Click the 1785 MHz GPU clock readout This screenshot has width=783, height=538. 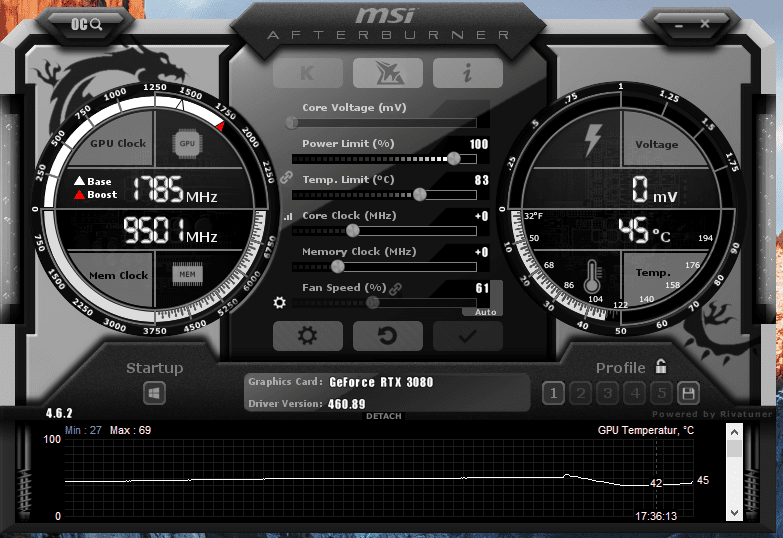[175, 189]
